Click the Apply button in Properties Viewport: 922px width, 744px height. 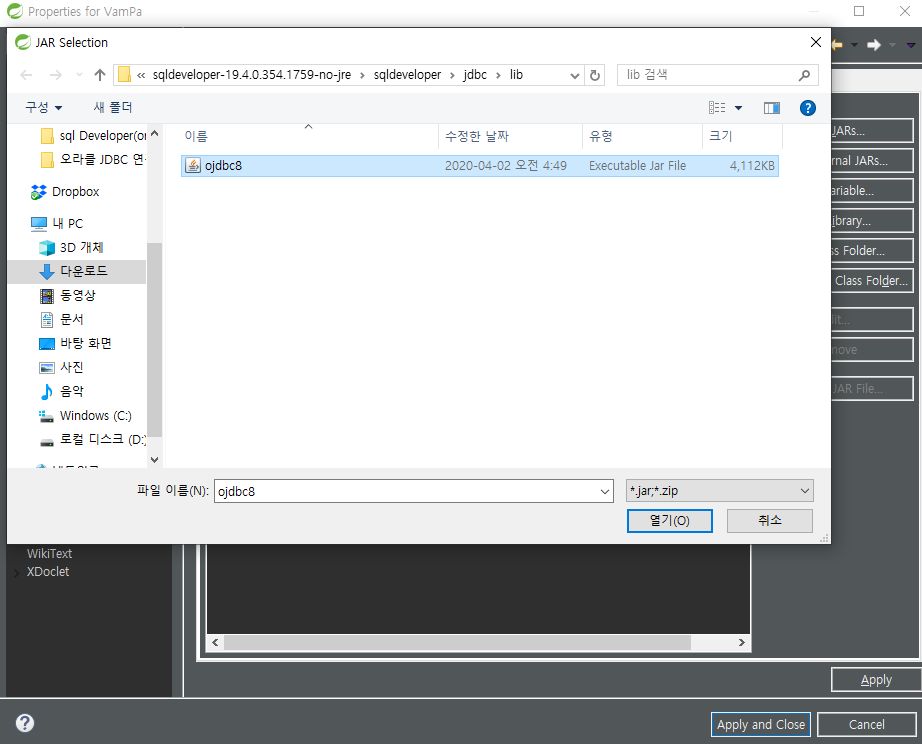pyautogui.click(x=876, y=680)
